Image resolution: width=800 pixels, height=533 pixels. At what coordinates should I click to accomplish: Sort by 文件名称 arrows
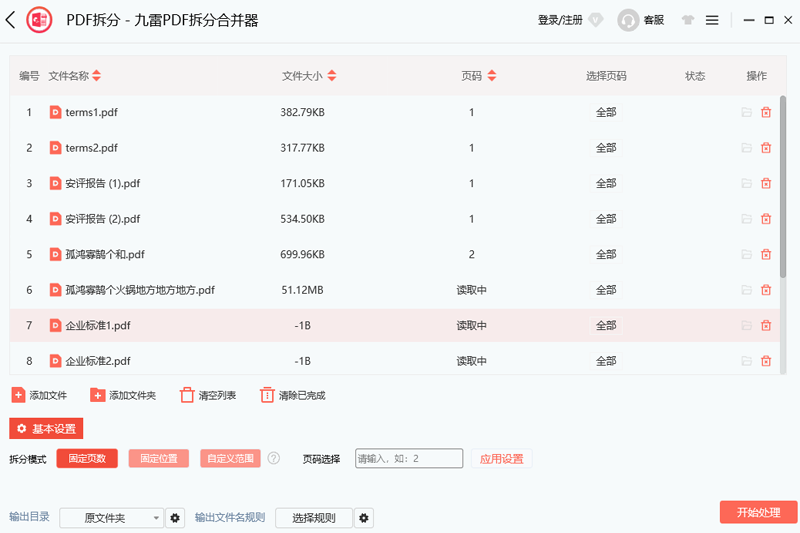click(96, 75)
